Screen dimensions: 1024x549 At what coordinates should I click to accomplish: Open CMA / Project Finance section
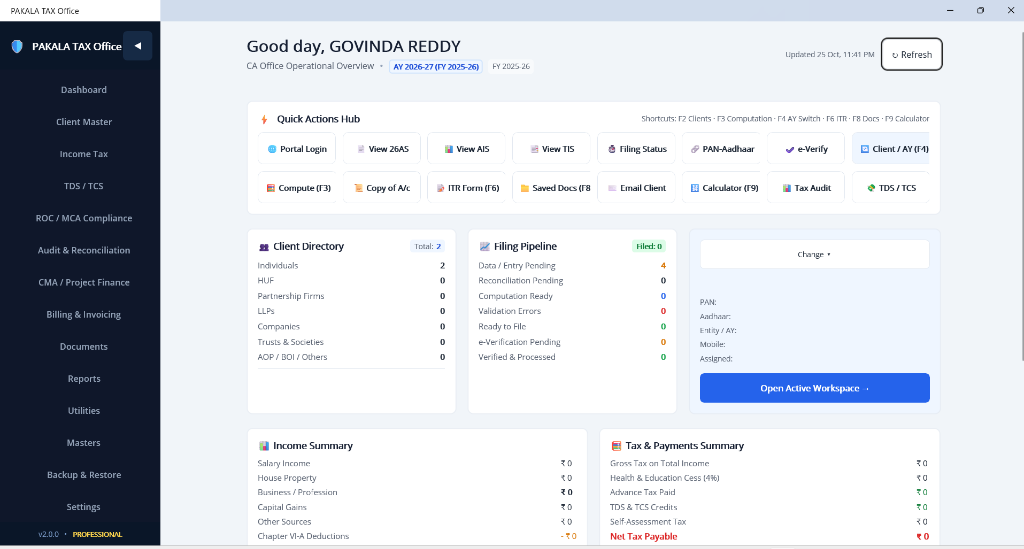click(84, 282)
